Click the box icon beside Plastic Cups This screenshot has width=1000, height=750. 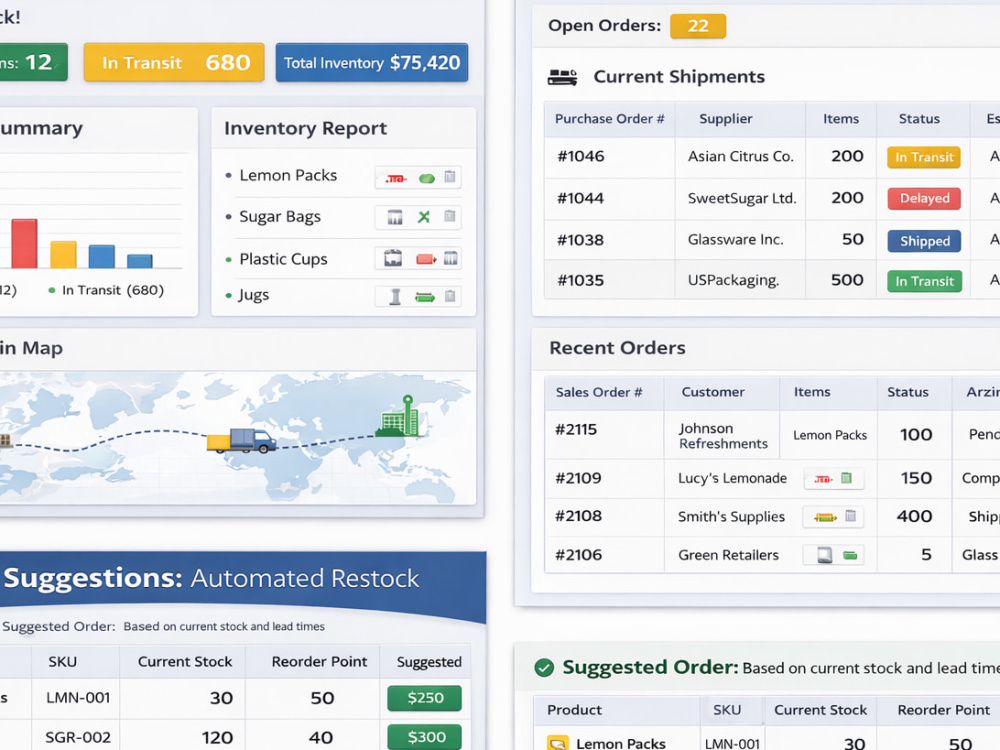393,258
